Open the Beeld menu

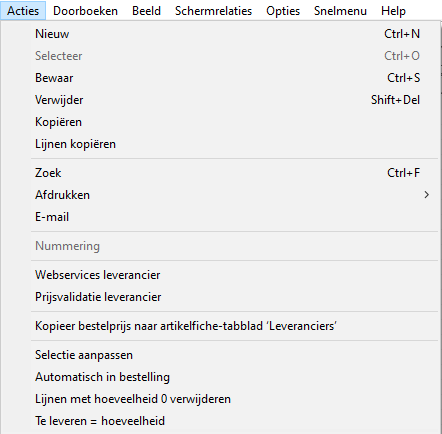pos(146,11)
